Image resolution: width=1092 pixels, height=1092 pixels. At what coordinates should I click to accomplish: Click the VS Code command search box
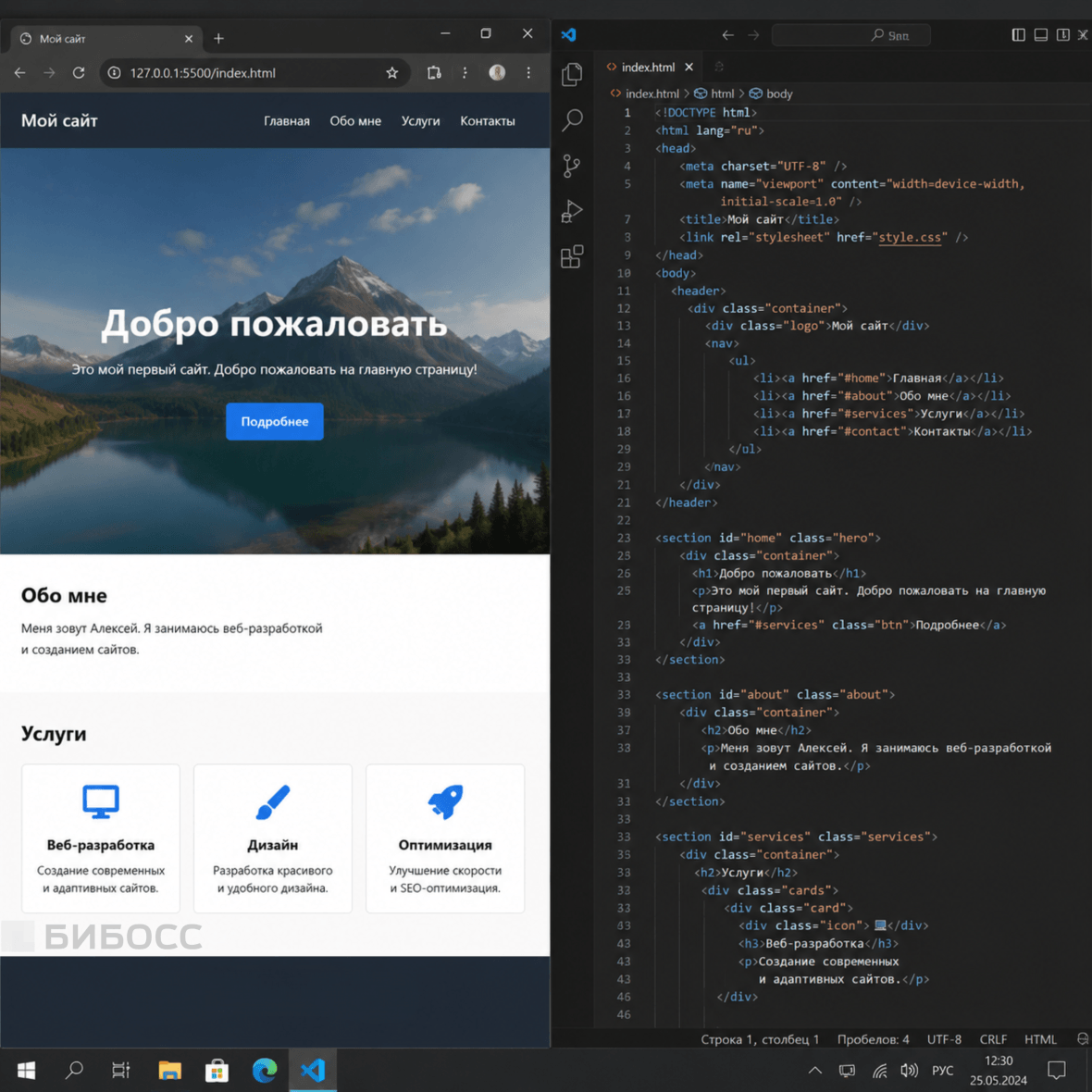(x=850, y=35)
